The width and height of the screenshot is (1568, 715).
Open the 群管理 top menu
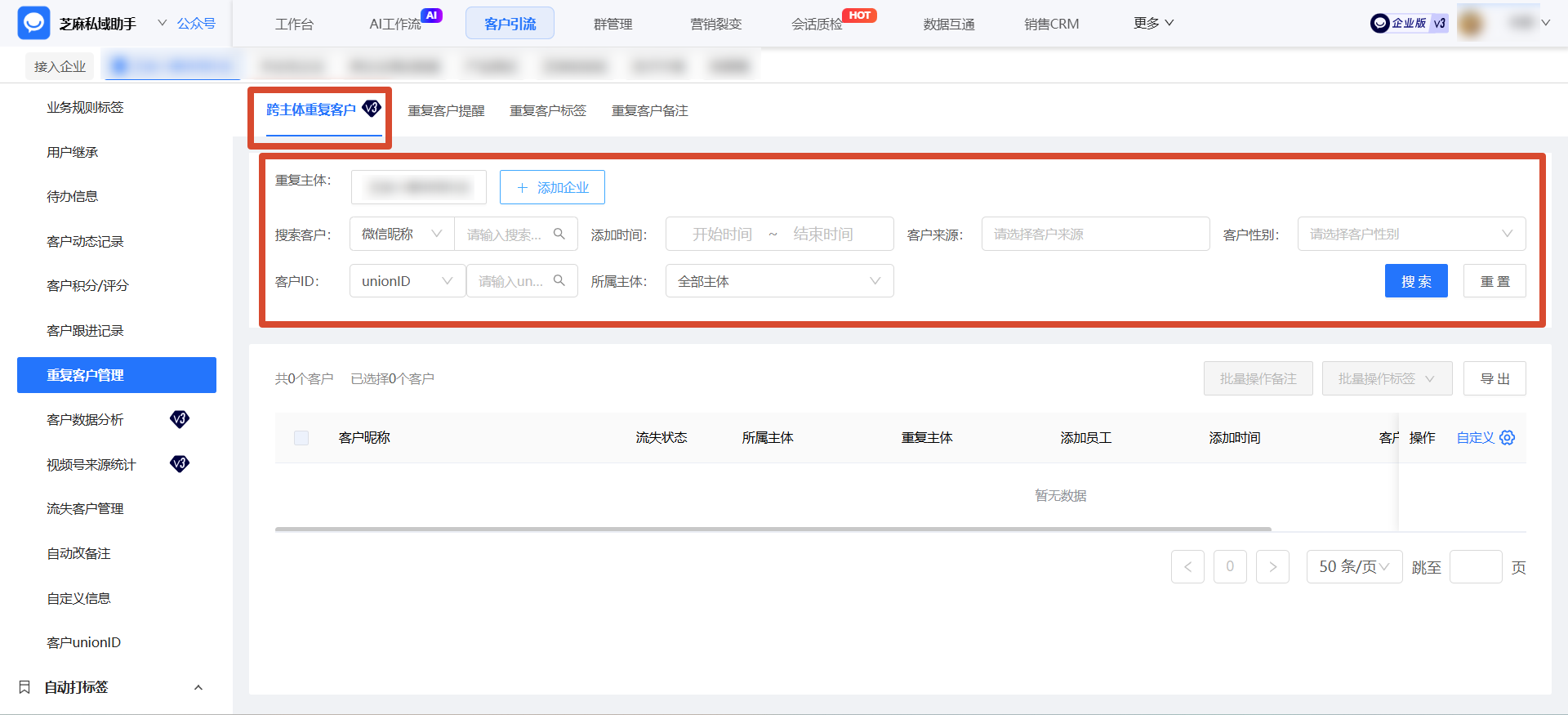612,24
